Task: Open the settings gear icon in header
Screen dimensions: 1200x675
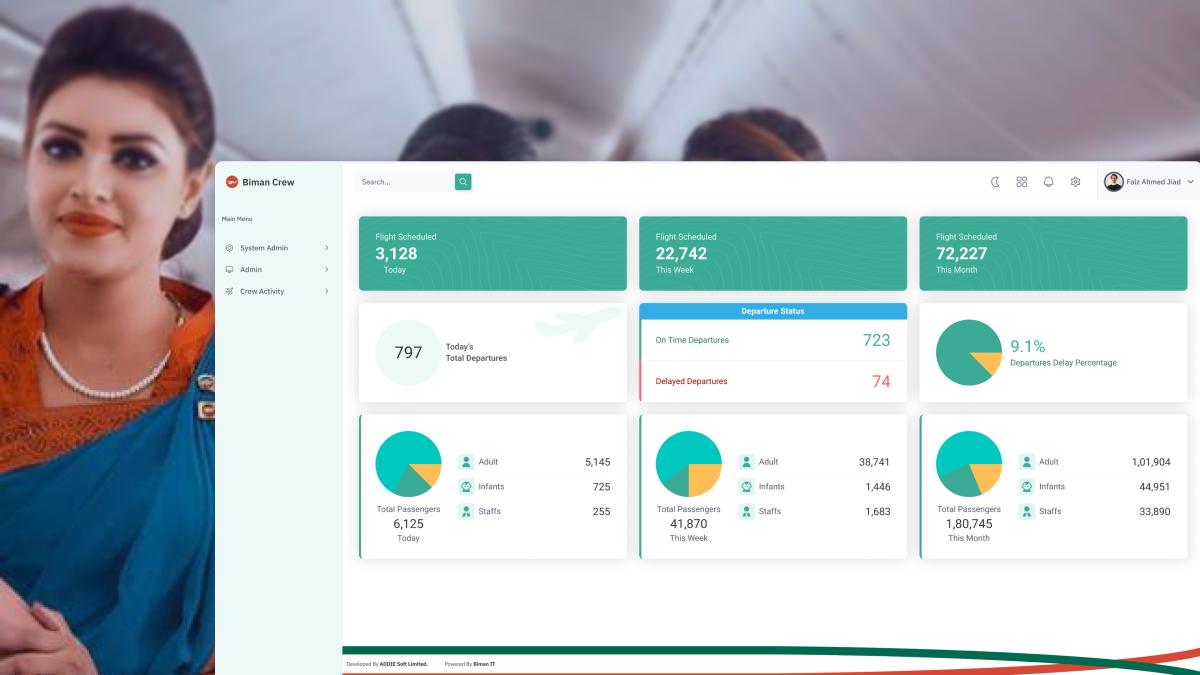Action: (1076, 182)
